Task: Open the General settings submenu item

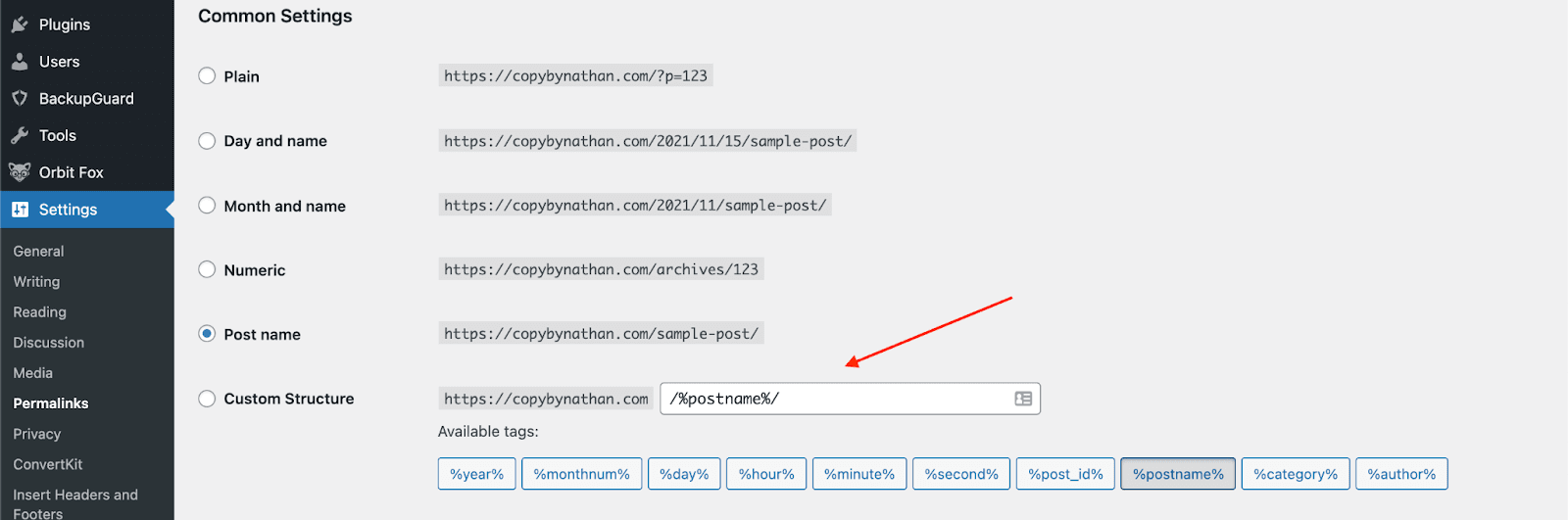Action: (x=38, y=252)
